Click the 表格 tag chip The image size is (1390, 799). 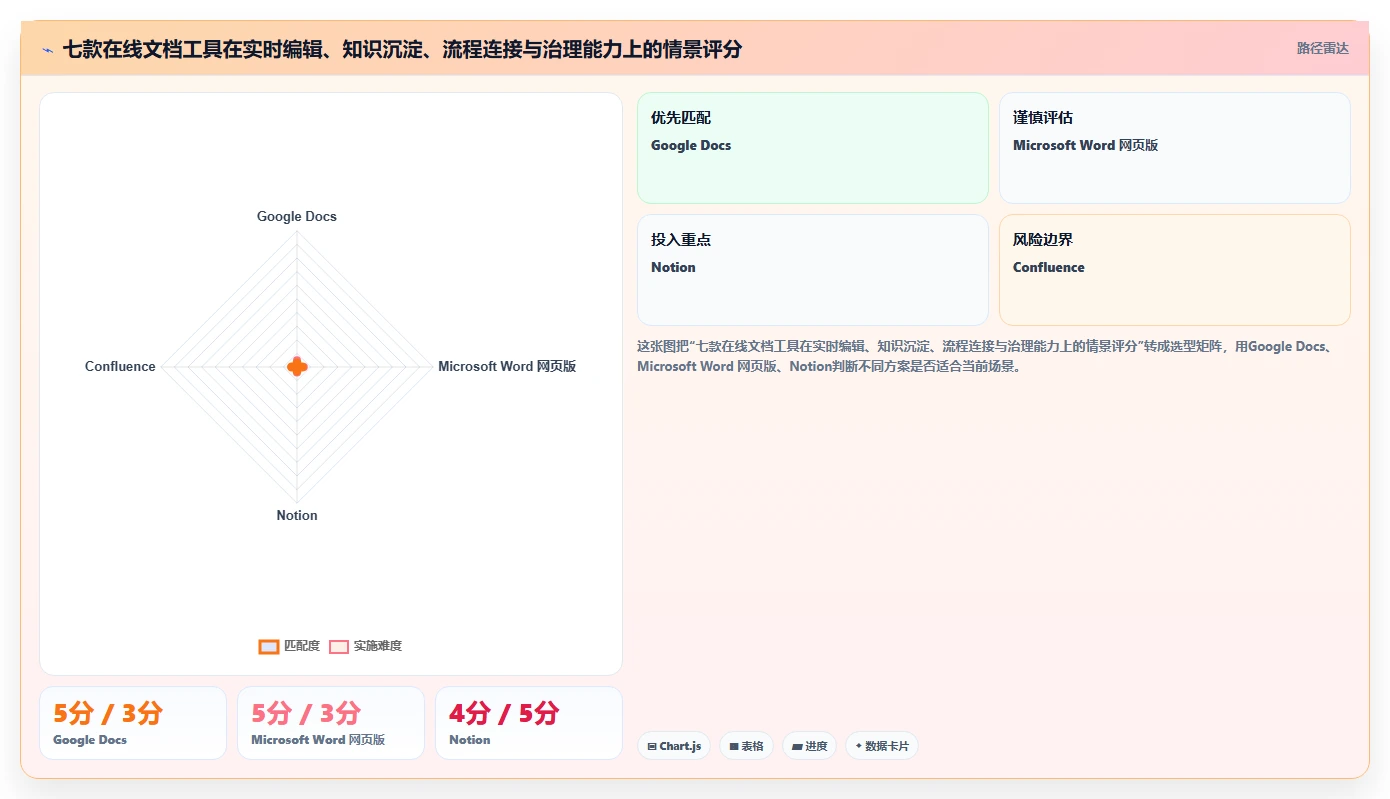tap(746, 746)
